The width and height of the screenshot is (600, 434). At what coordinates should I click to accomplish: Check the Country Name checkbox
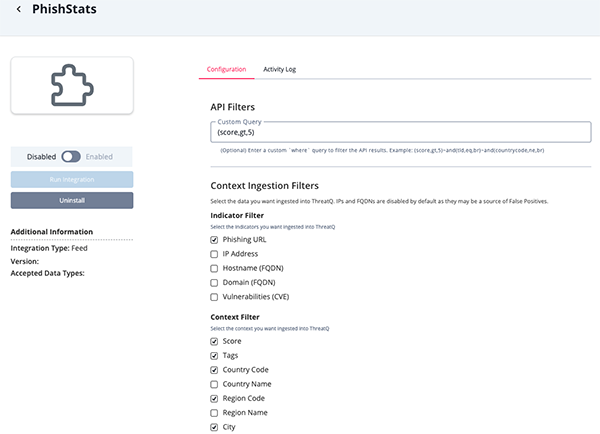click(x=214, y=384)
